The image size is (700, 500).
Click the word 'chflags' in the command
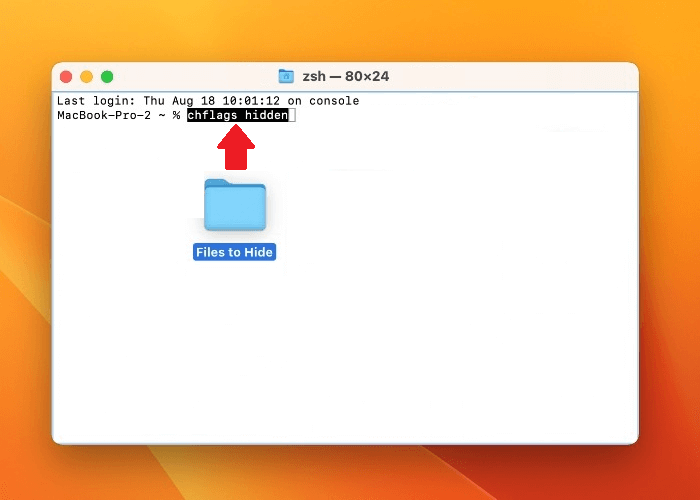[208, 116]
